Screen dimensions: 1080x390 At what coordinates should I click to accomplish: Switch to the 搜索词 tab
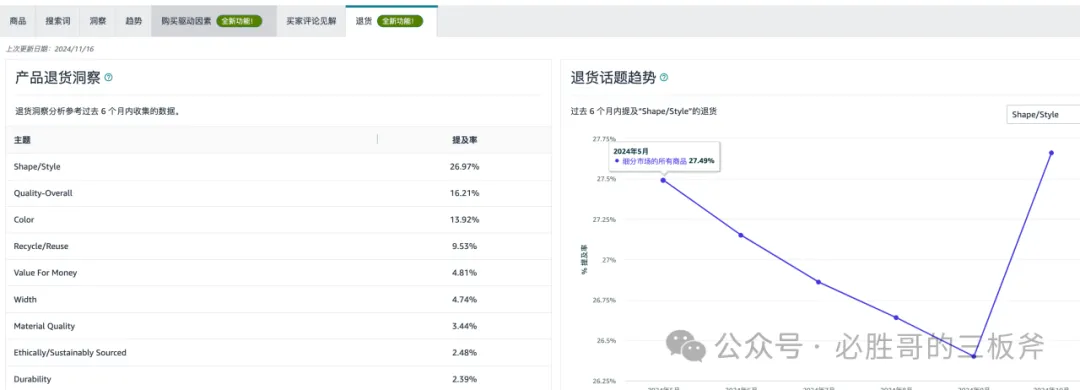coord(58,21)
